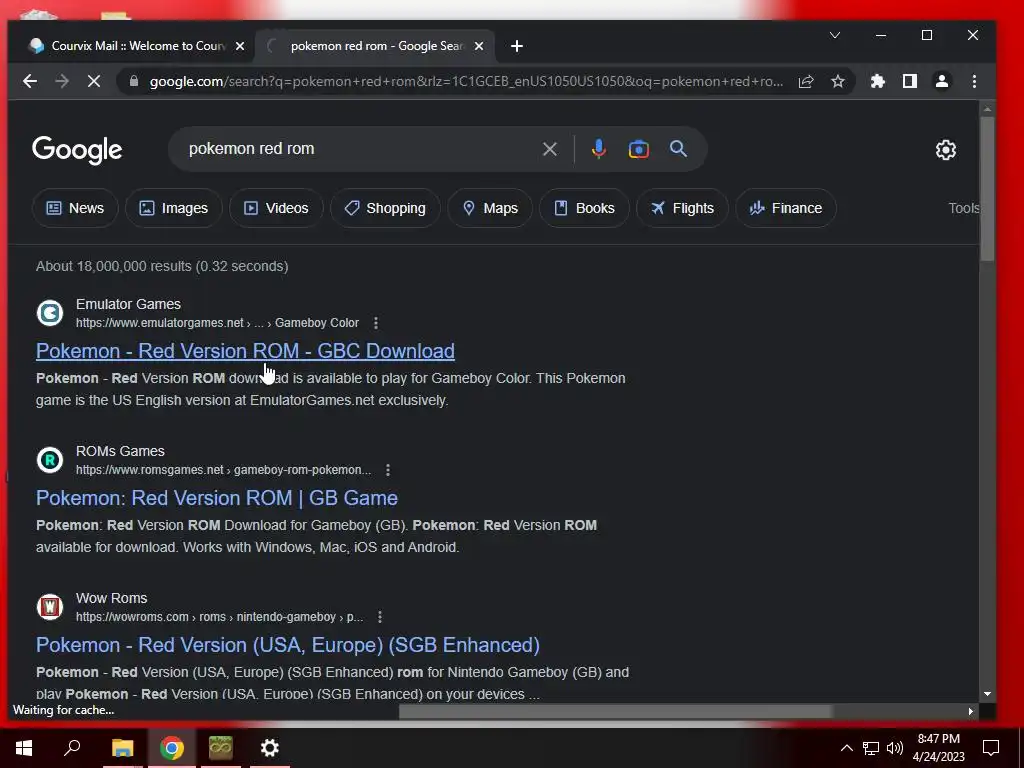Click the Emulator Games site favicon
The height and width of the screenshot is (768, 1024).
[50, 313]
